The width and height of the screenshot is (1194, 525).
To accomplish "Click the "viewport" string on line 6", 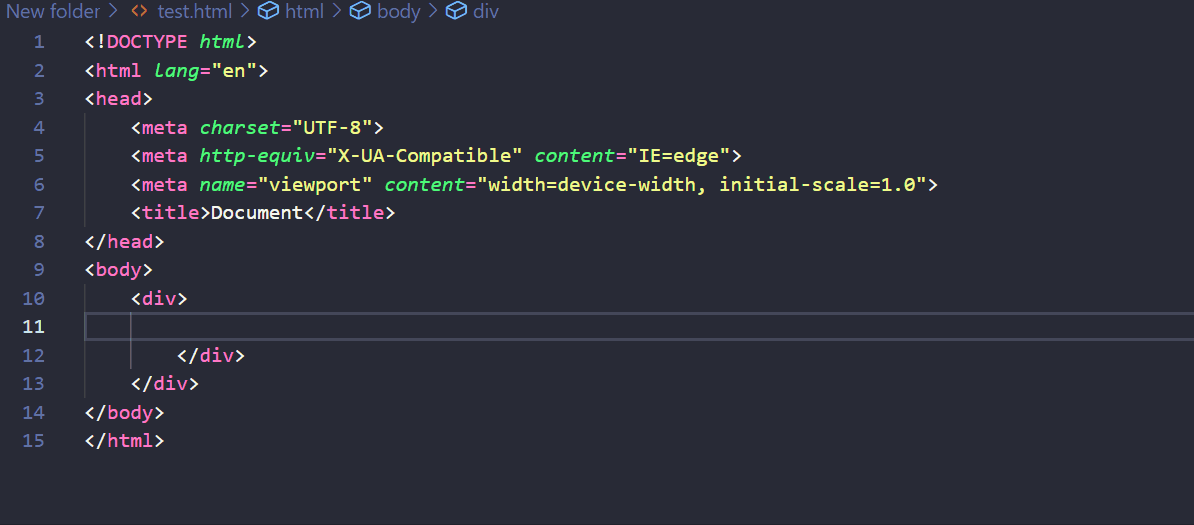I will [x=314, y=184].
